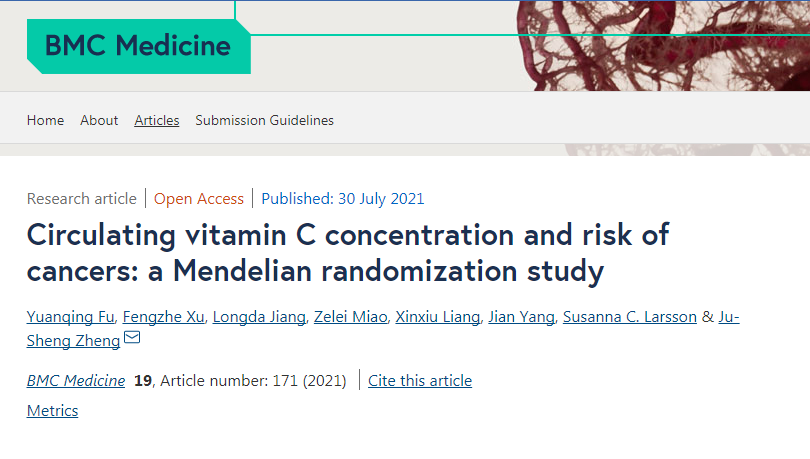Open the Metrics link
Image resolution: width=810 pixels, height=459 pixels.
point(52,410)
